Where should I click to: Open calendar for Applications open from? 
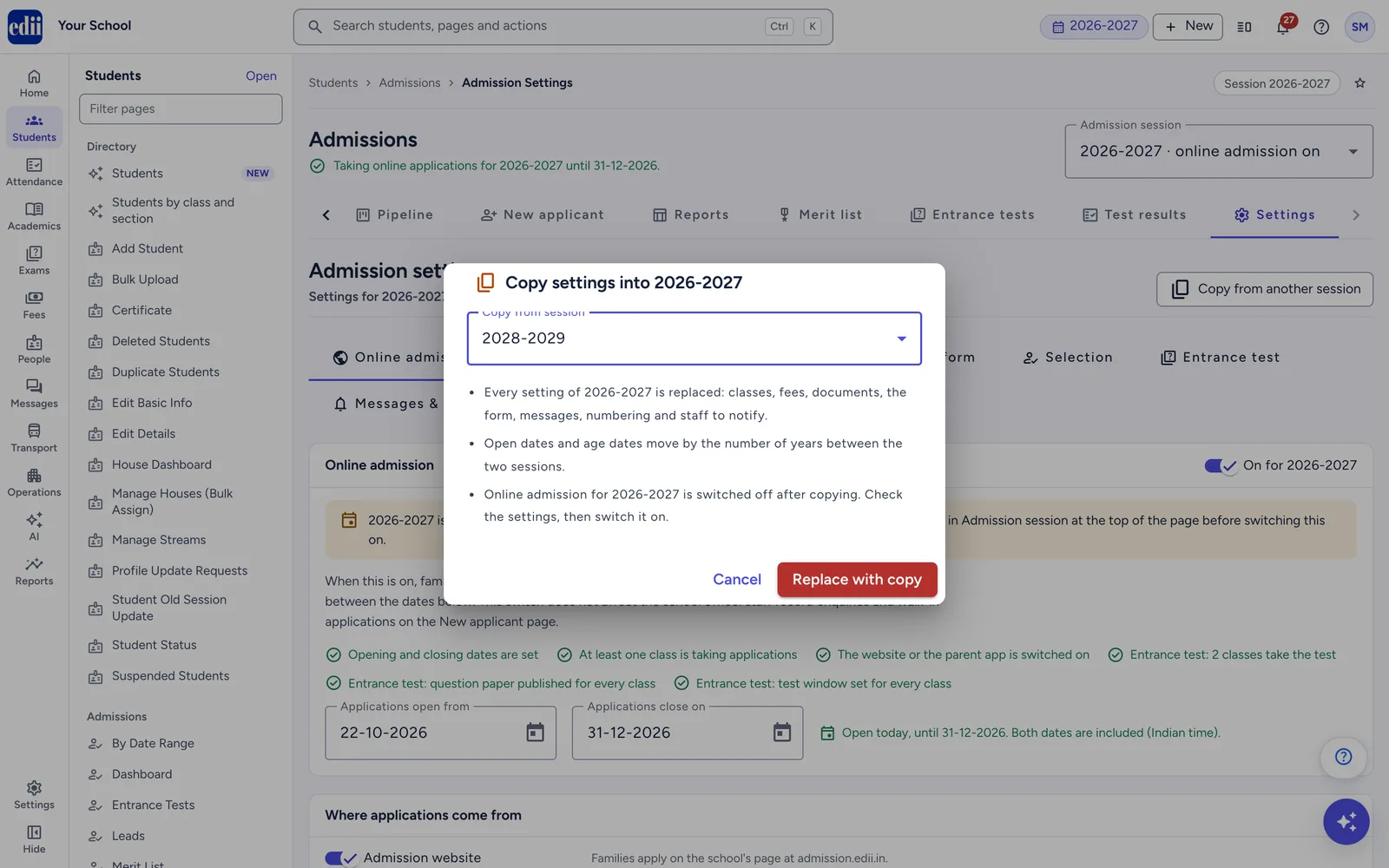pyautogui.click(x=536, y=733)
